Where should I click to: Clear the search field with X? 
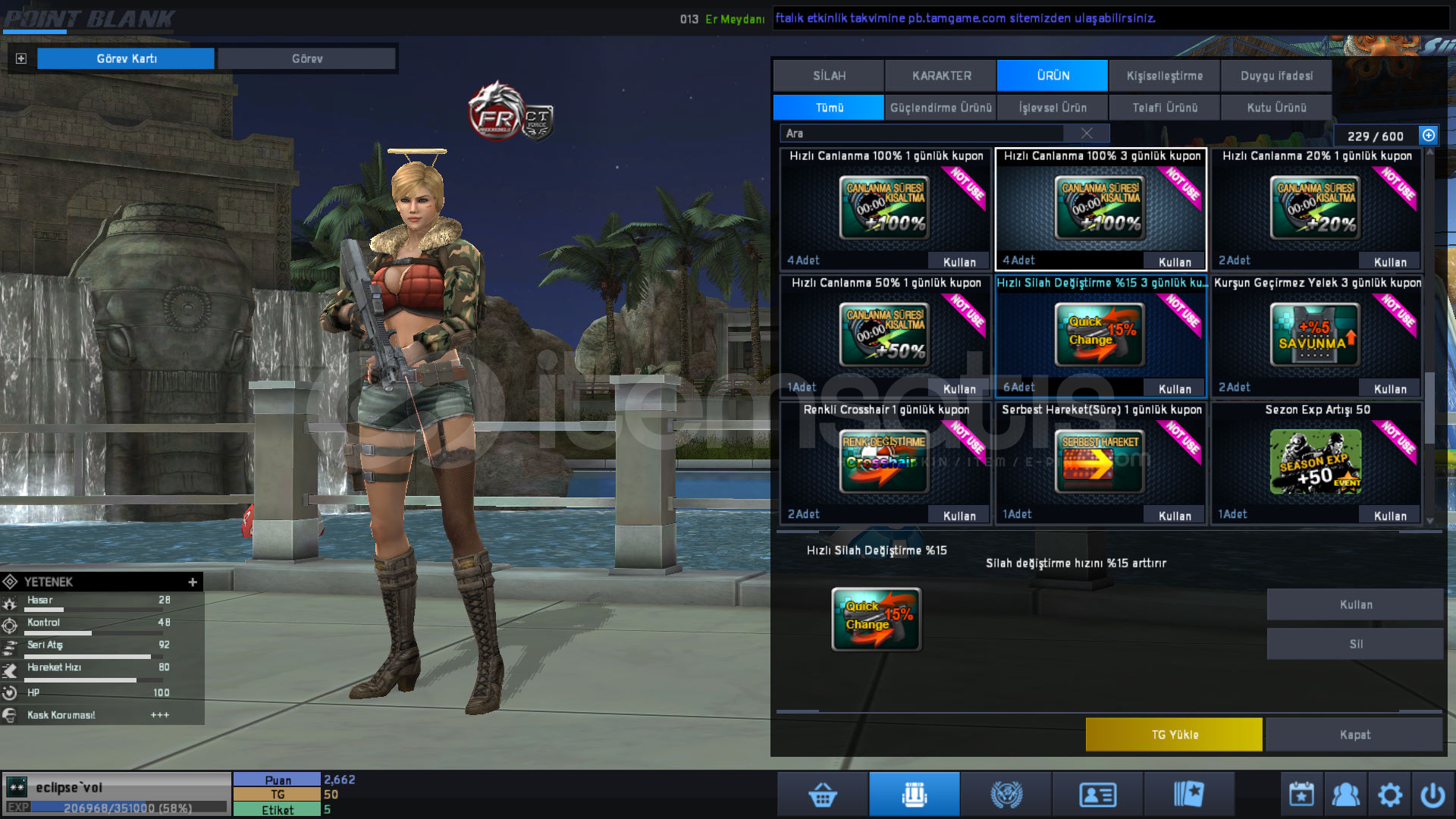pos(1087,133)
